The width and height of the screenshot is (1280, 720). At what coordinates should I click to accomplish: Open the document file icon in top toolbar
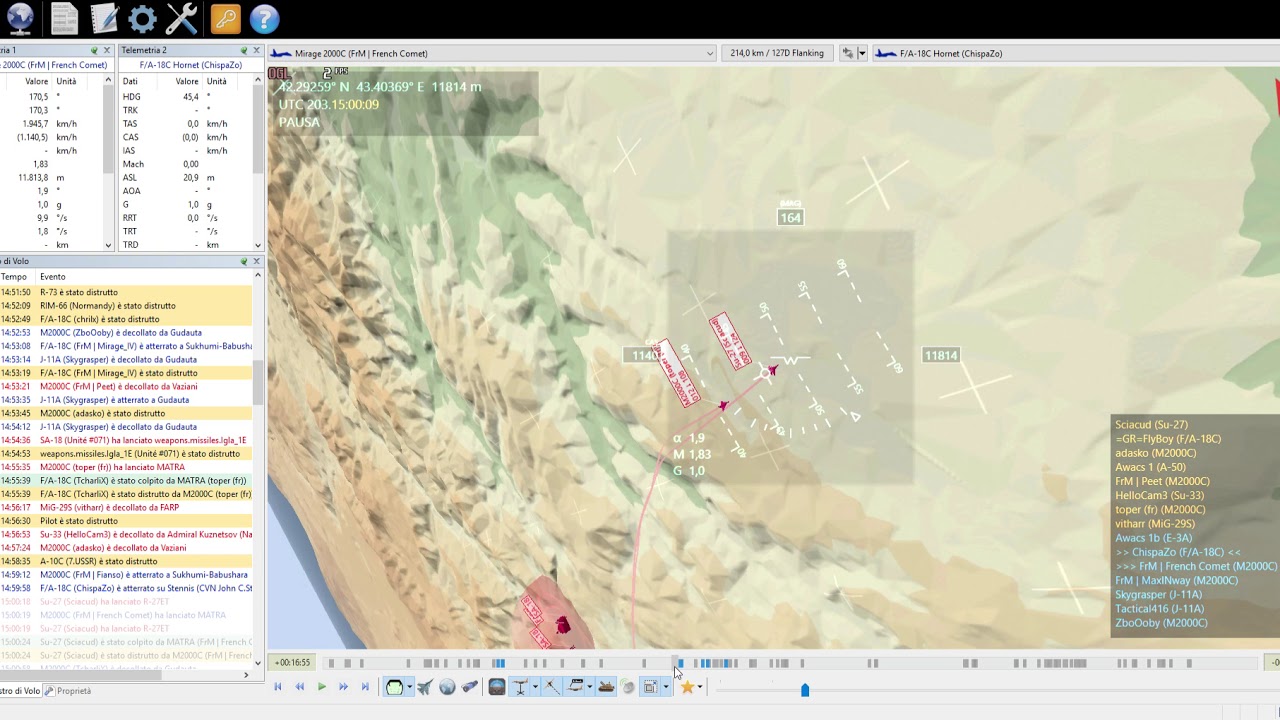(64, 18)
